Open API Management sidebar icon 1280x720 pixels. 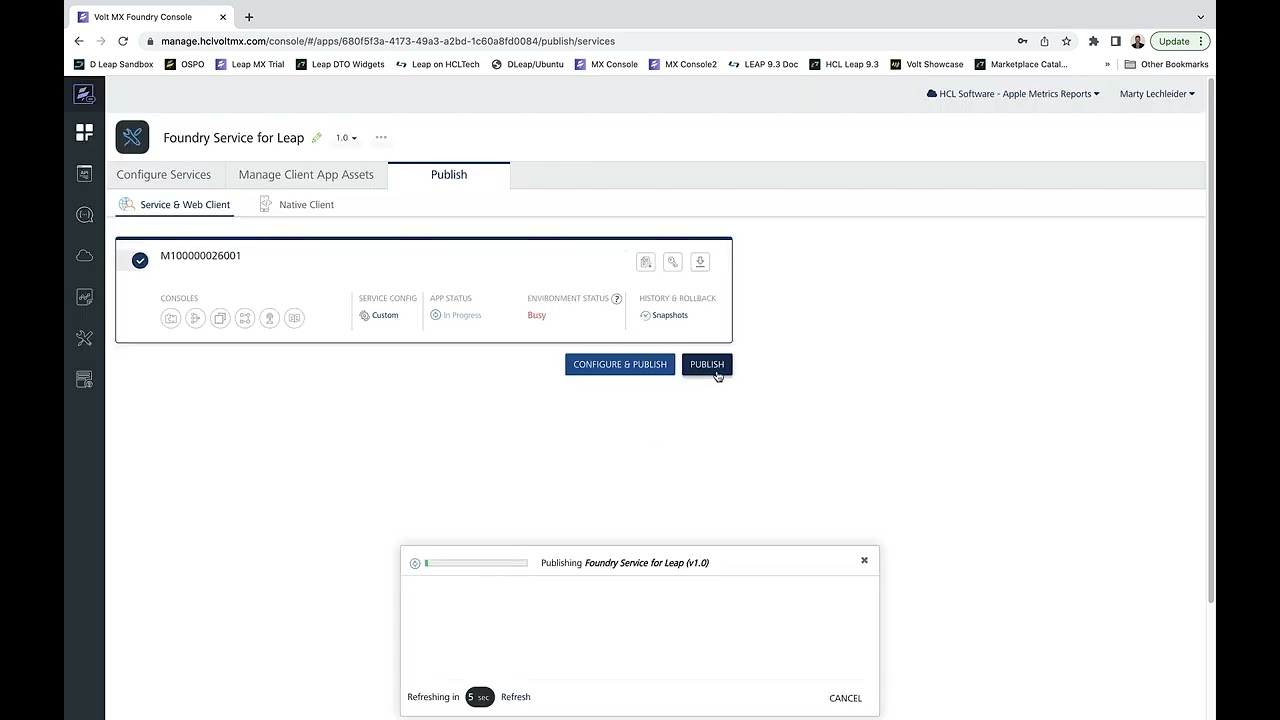click(x=84, y=174)
